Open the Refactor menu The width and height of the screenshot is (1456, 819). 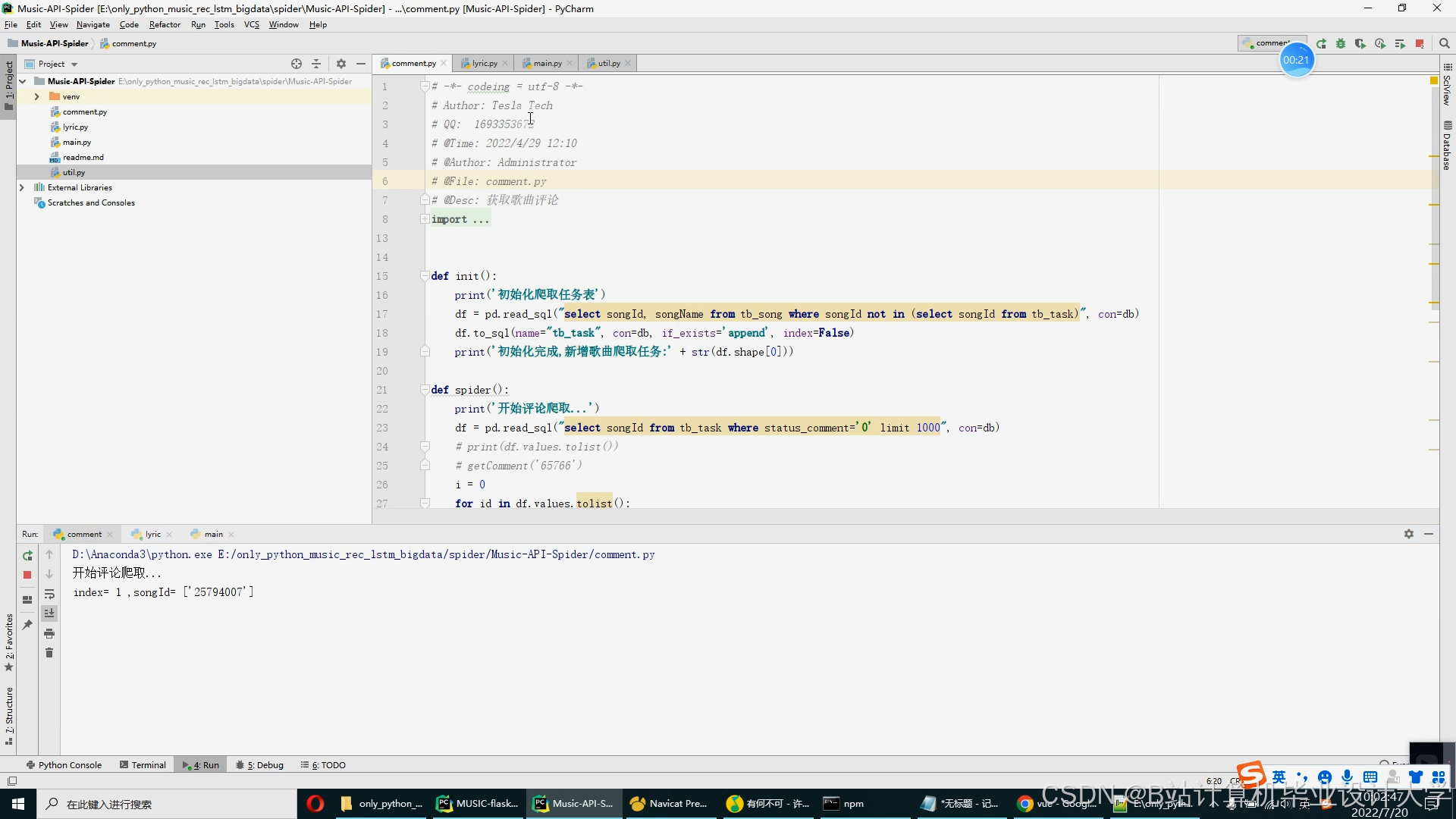pyautogui.click(x=165, y=24)
